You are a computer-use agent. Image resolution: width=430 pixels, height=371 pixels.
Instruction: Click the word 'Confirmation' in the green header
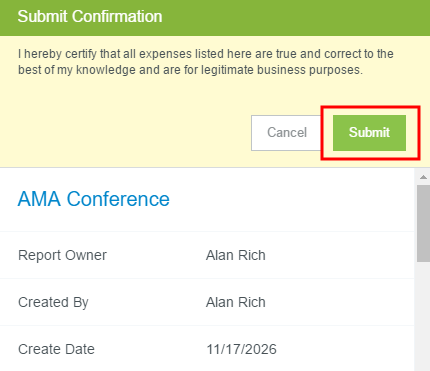tap(117, 16)
